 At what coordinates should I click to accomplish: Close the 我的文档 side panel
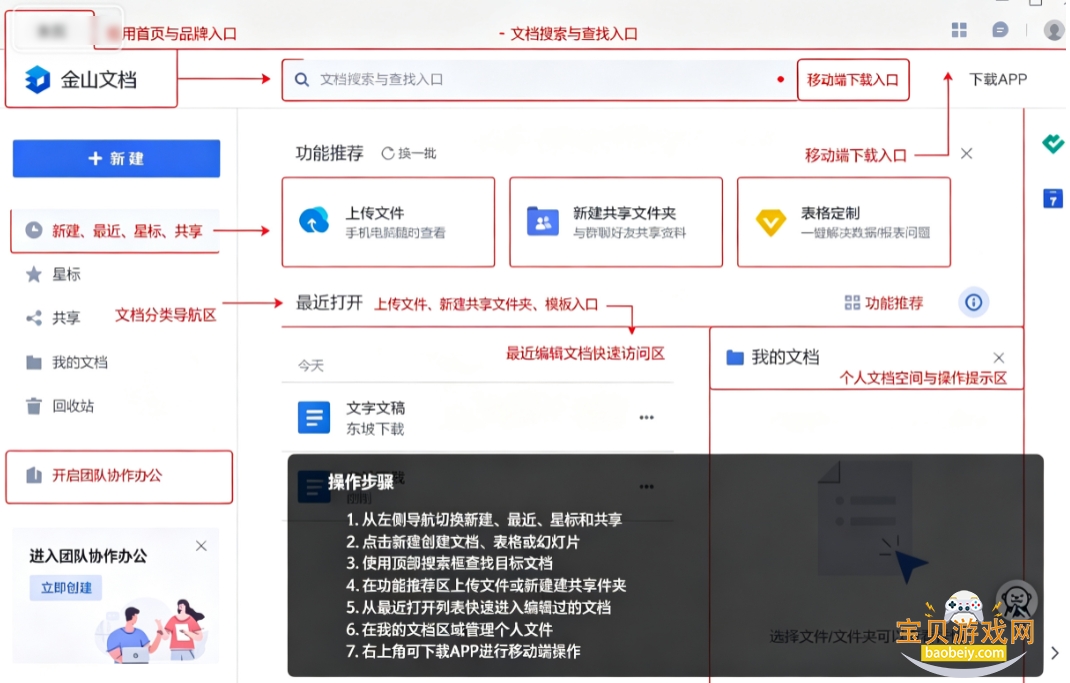tap(998, 358)
